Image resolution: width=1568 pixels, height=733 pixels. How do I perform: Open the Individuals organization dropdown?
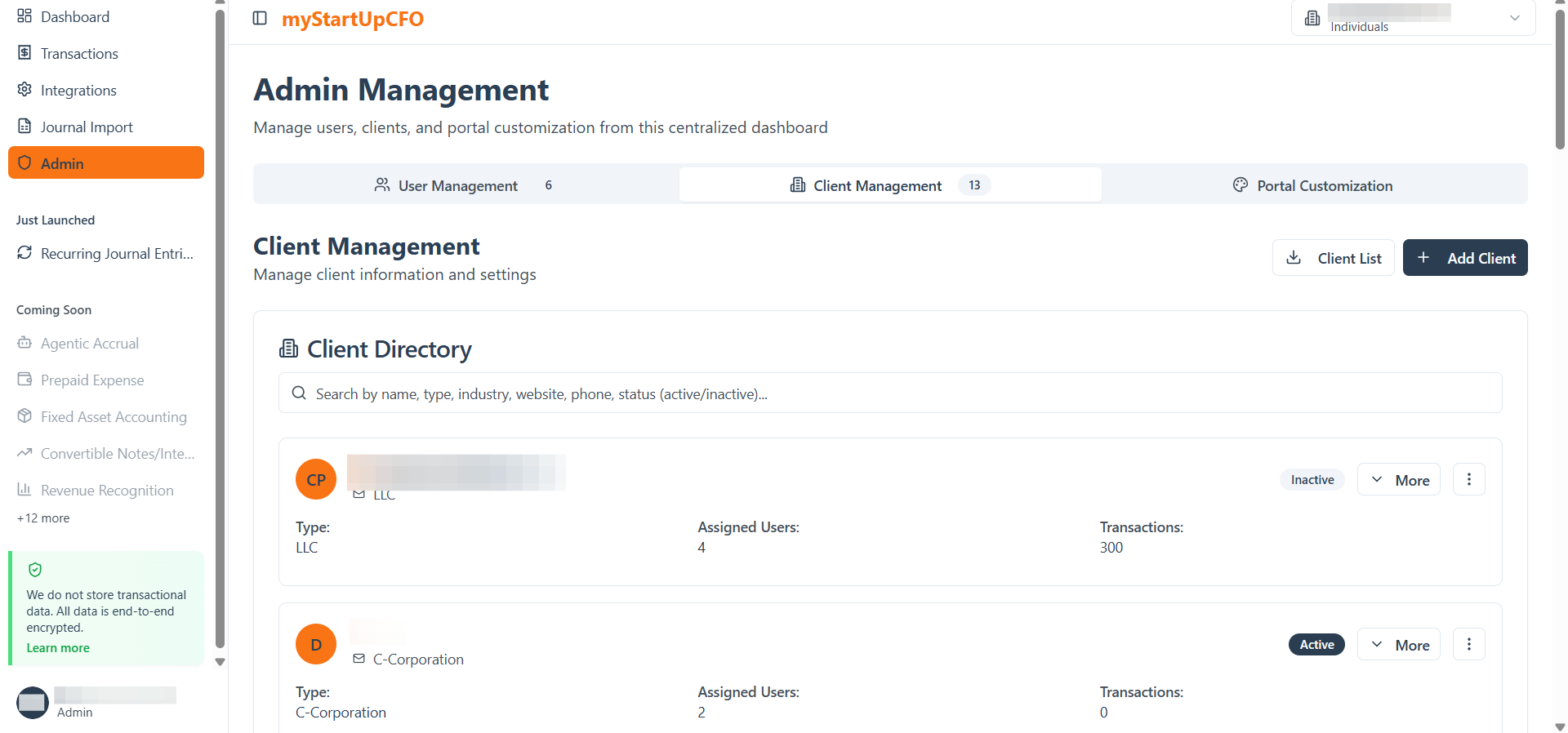1413,18
